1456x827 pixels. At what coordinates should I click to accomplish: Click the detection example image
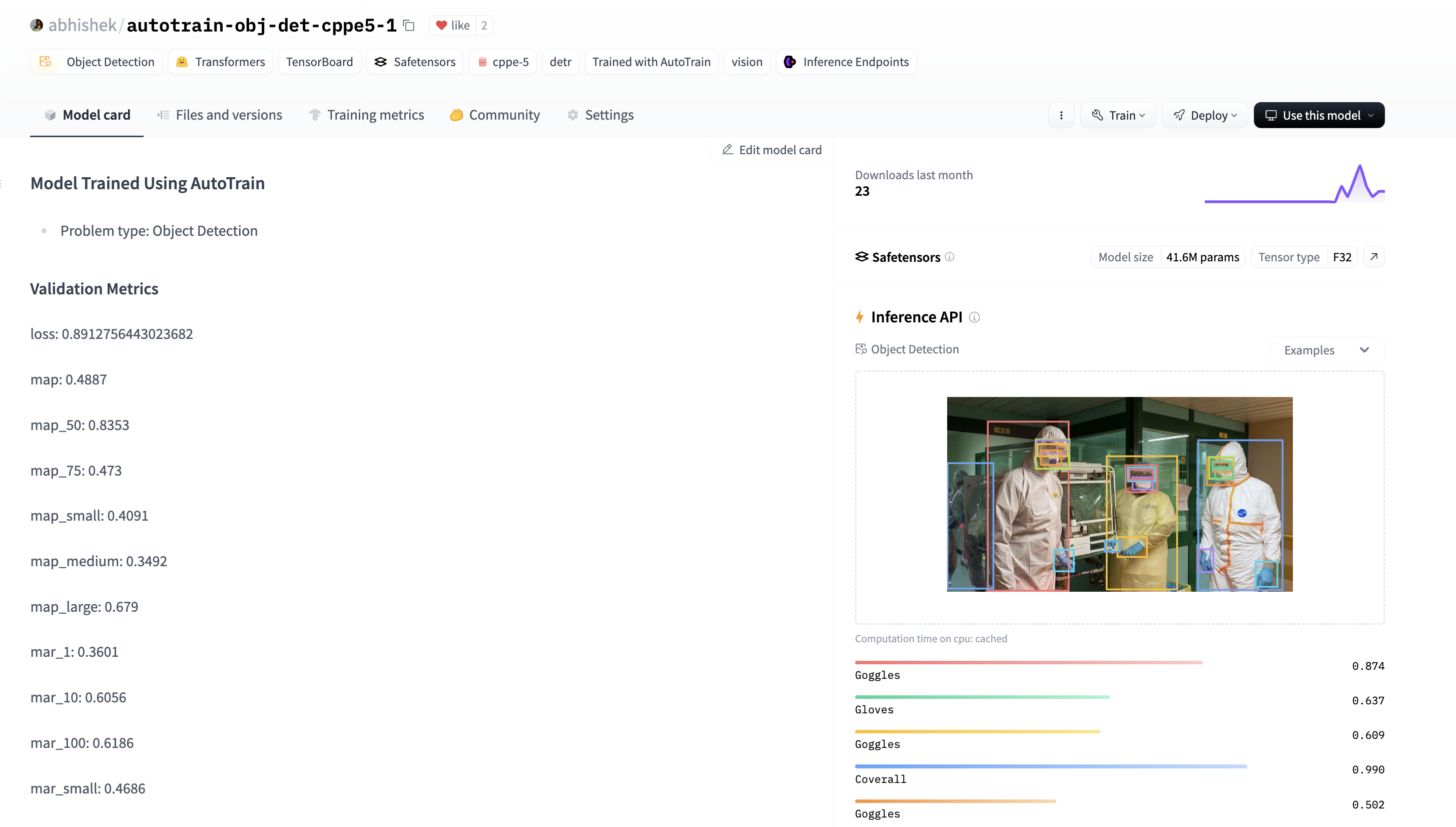pyautogui.click(x=1119, y=494)
